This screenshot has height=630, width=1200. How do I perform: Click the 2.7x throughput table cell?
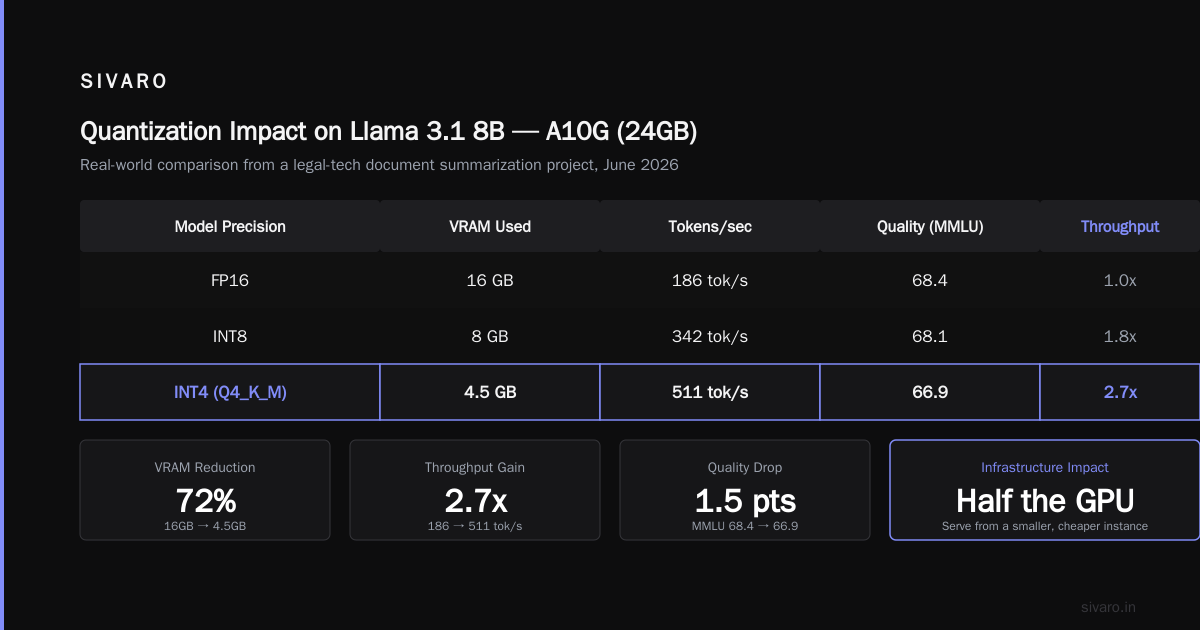[1120, 392]
